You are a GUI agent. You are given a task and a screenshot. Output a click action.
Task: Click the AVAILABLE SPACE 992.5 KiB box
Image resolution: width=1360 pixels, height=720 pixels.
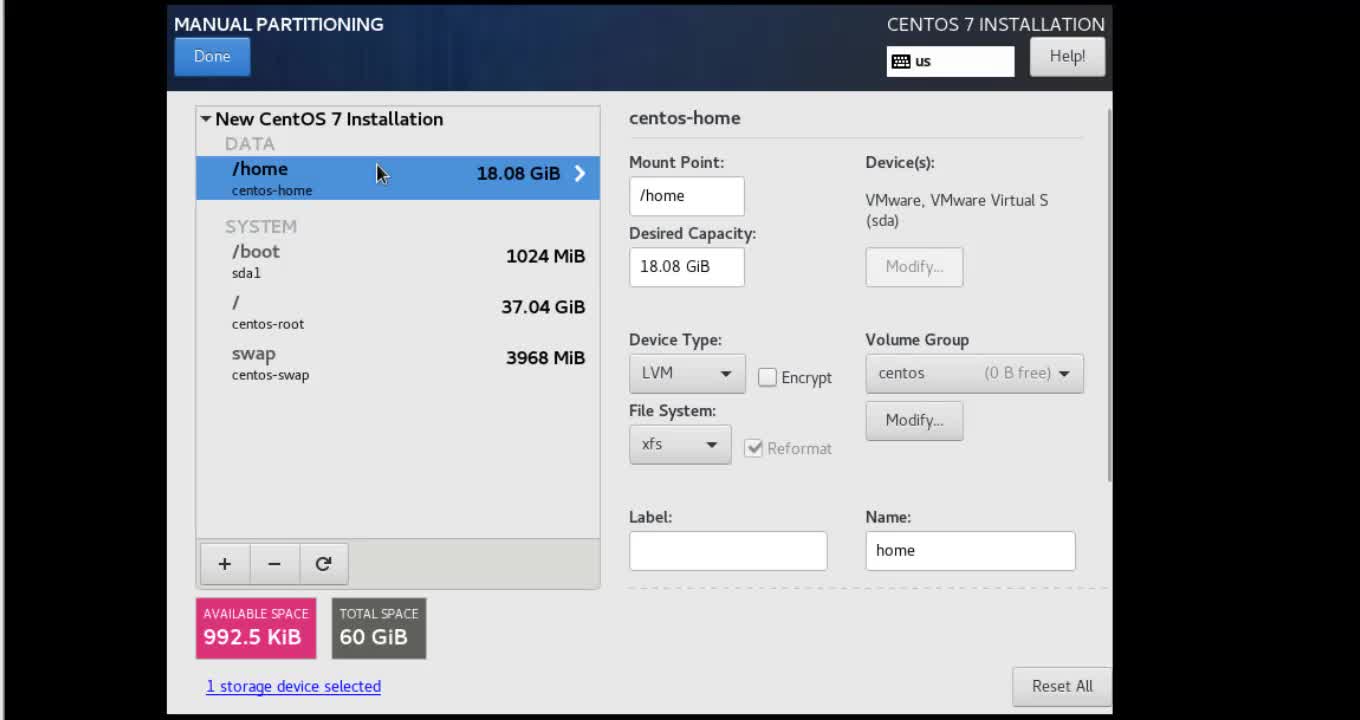pyautogui.click(x=256, y=628)
